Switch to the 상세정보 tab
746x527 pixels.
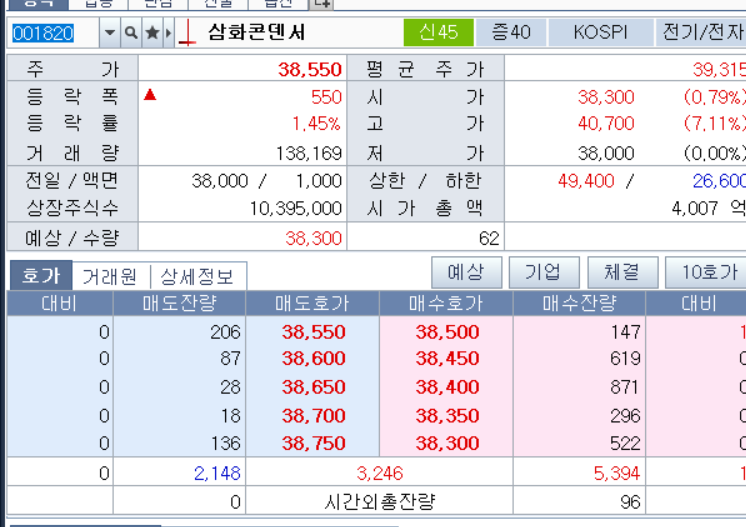pyautogui.click(x=197, y=276)
